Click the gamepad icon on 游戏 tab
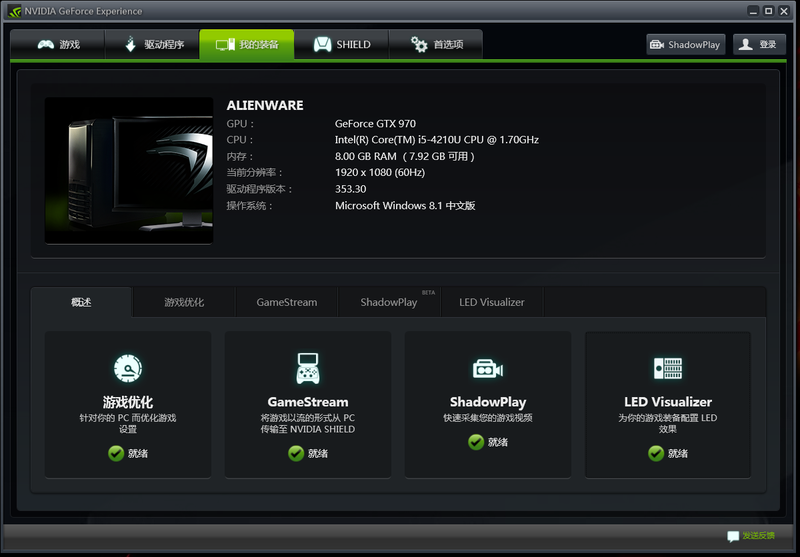The image size is (800, 557). [x=45, y=44]
